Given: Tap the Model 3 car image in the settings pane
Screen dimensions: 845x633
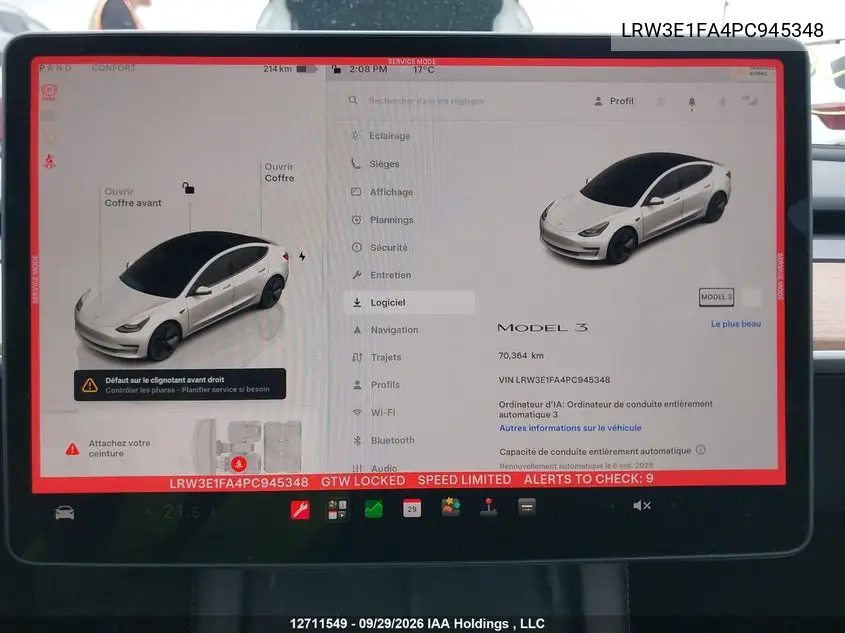Looking at the screenshot, I should click(x=636, y=208).
